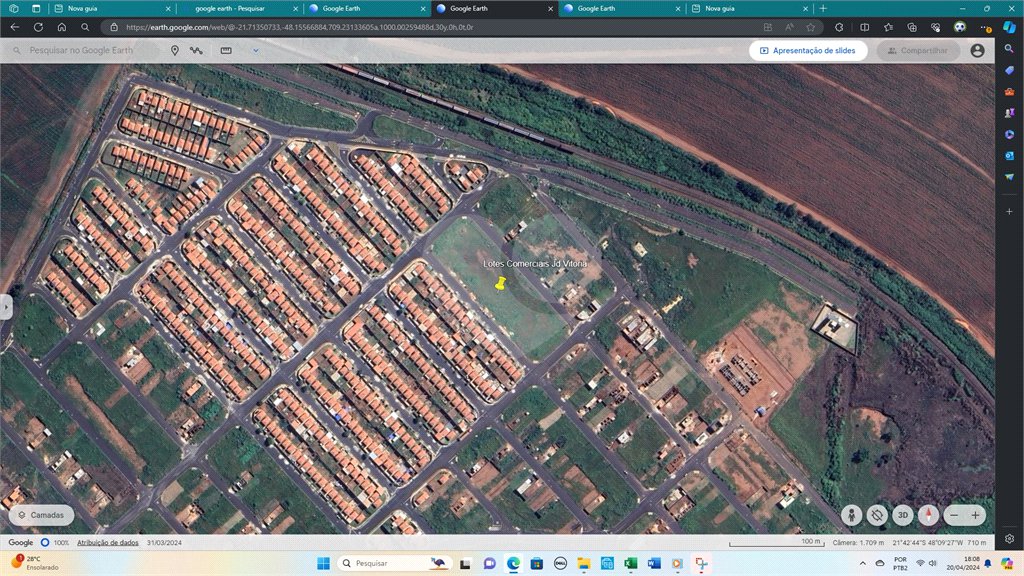The width and height of the screenshot is (1024, 576).
Task: Open browser essentials heart icon
Action: tap(935, 27)
